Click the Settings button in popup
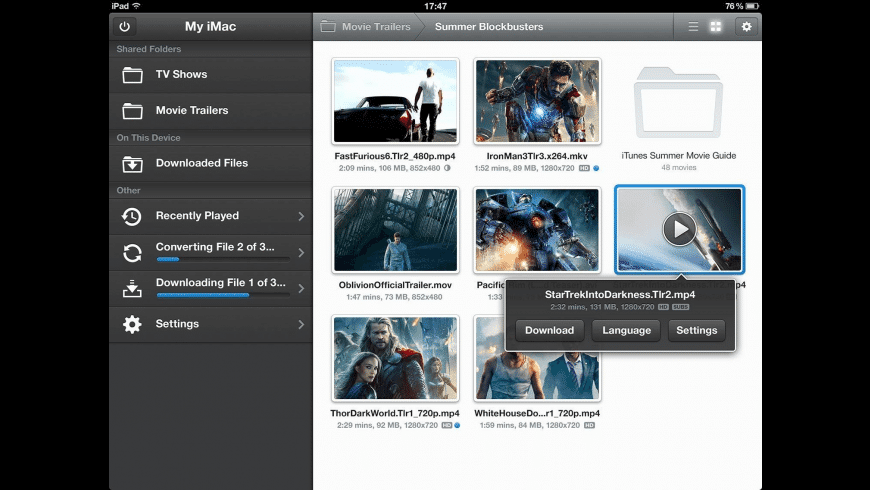The height and width of the screenshot is (490, 870). point(697,330)
